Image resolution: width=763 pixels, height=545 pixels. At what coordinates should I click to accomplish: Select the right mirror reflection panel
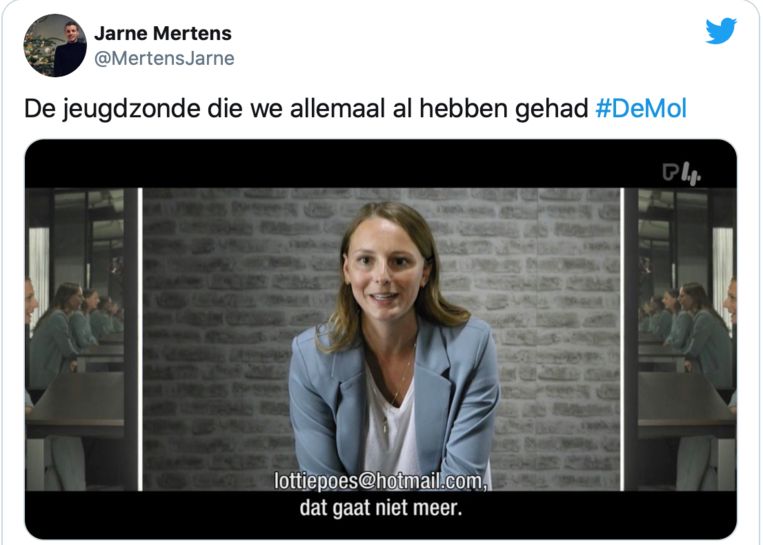click(680, 339)
